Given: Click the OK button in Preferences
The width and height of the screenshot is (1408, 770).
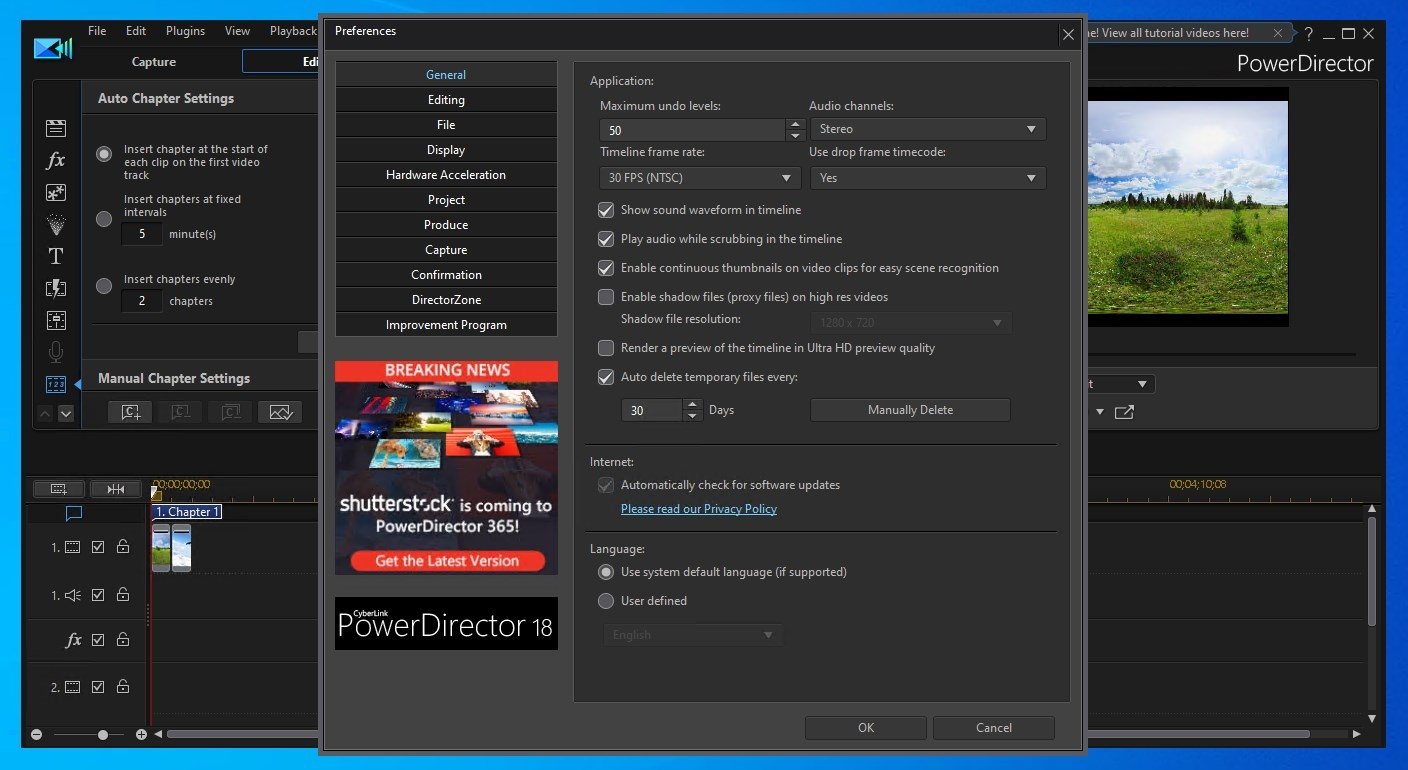Looking at the screenshot, I should coord(866,728).
